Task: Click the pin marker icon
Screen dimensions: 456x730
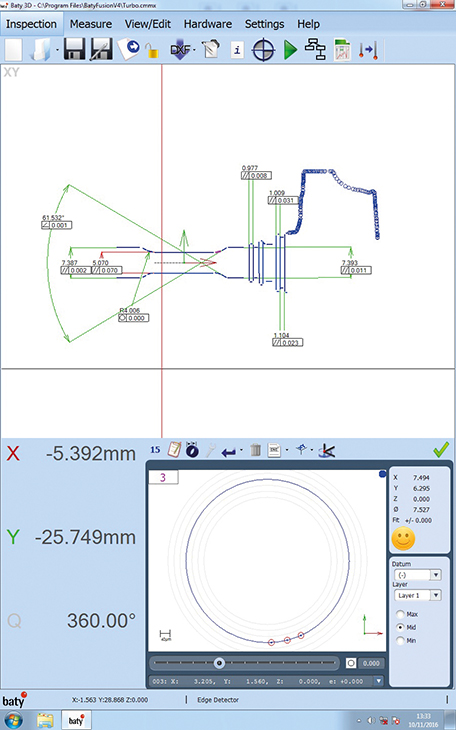Action: 301,449
